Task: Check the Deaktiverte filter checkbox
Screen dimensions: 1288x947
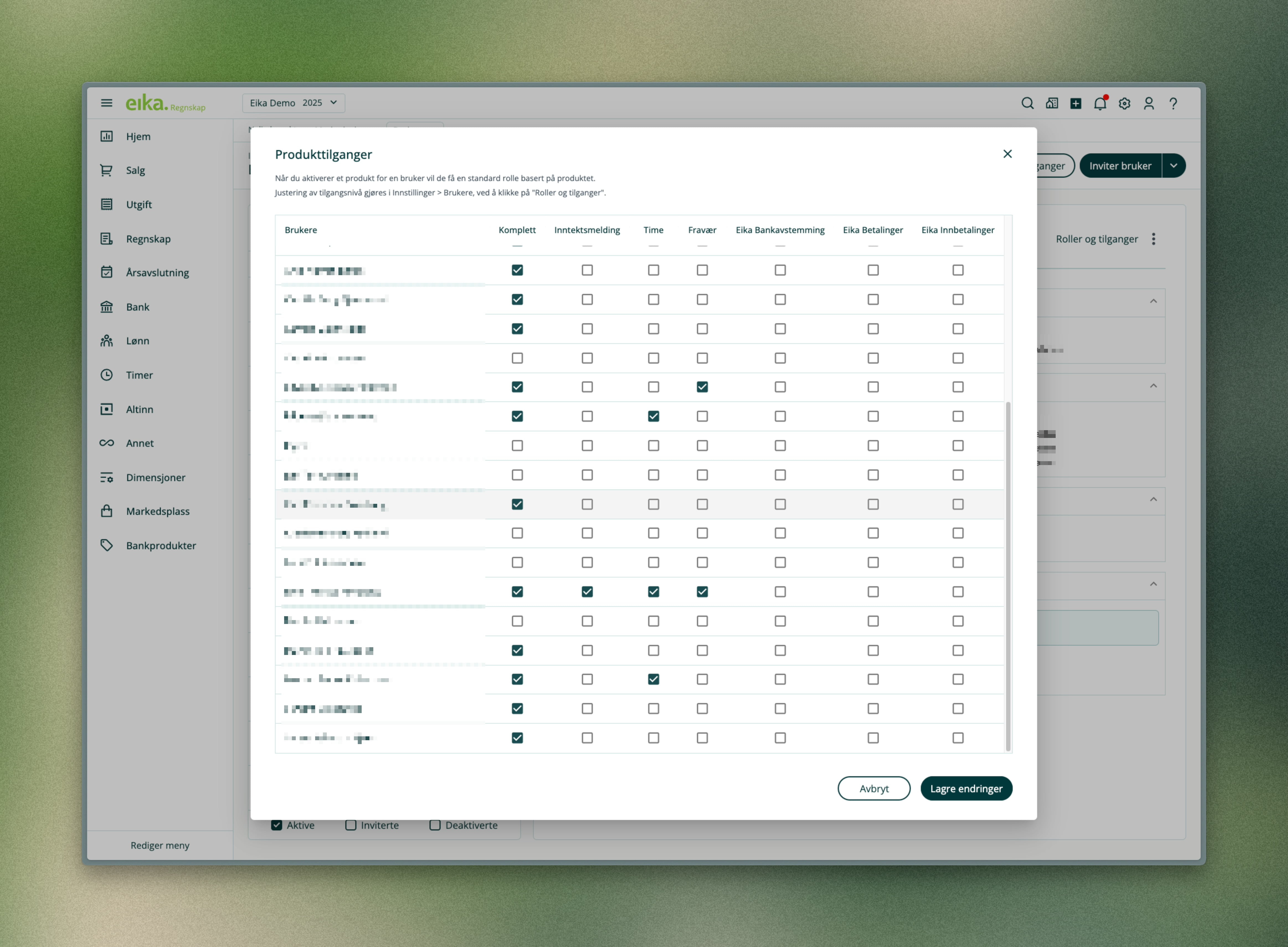Action: tap(435, 825)
